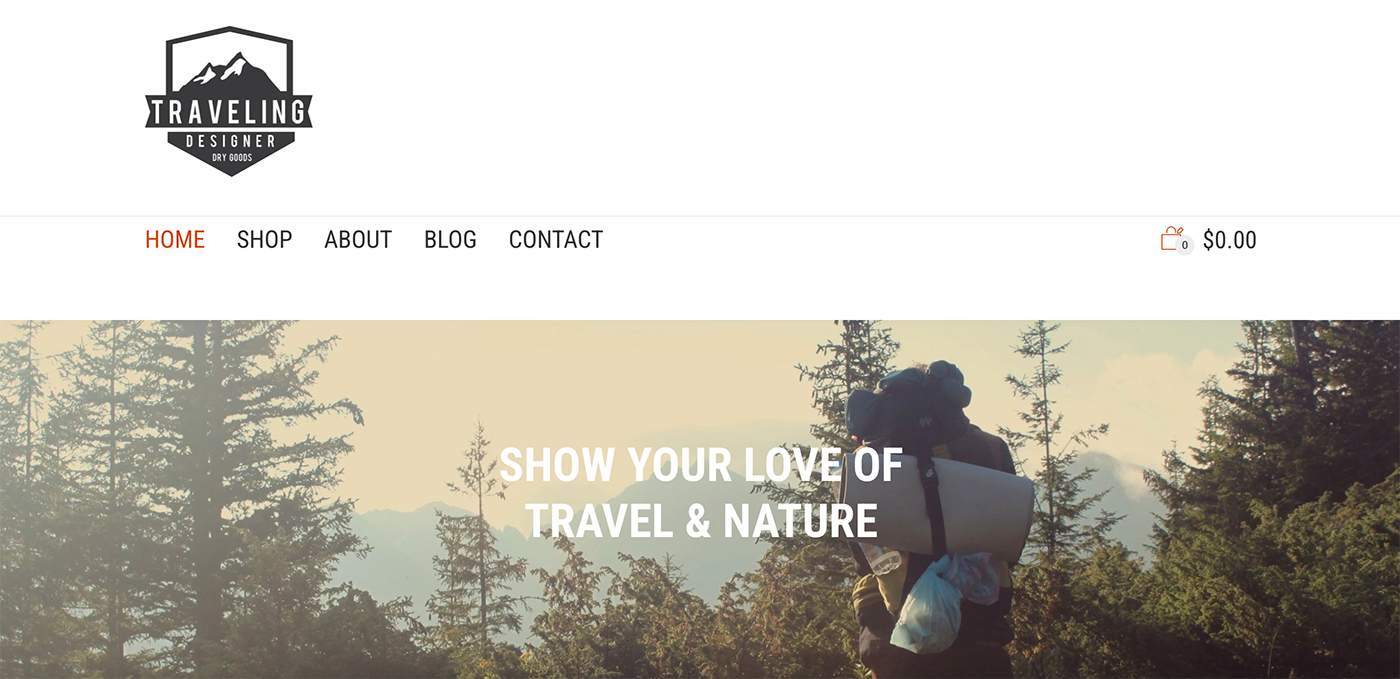Open the SHOP page
1400x679 pixels.
264,240
